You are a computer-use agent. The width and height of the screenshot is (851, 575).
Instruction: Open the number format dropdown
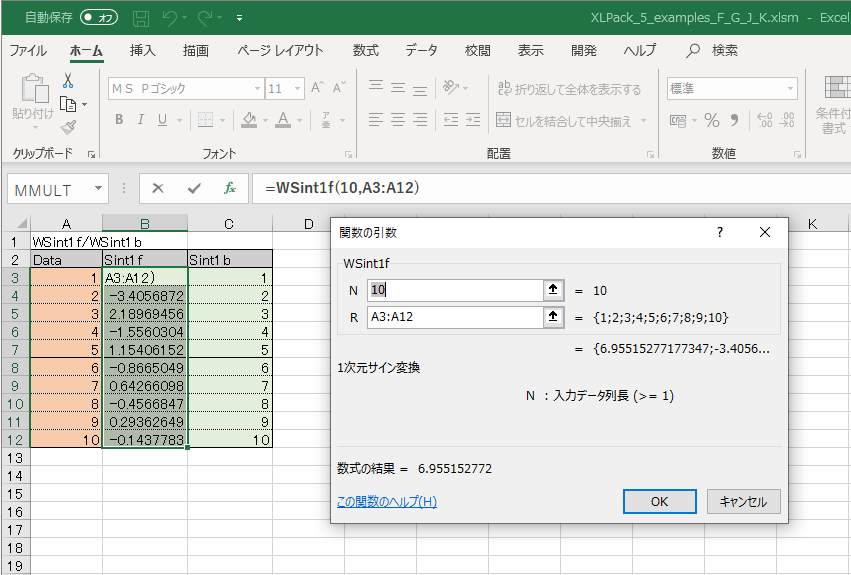coord(789,89)
